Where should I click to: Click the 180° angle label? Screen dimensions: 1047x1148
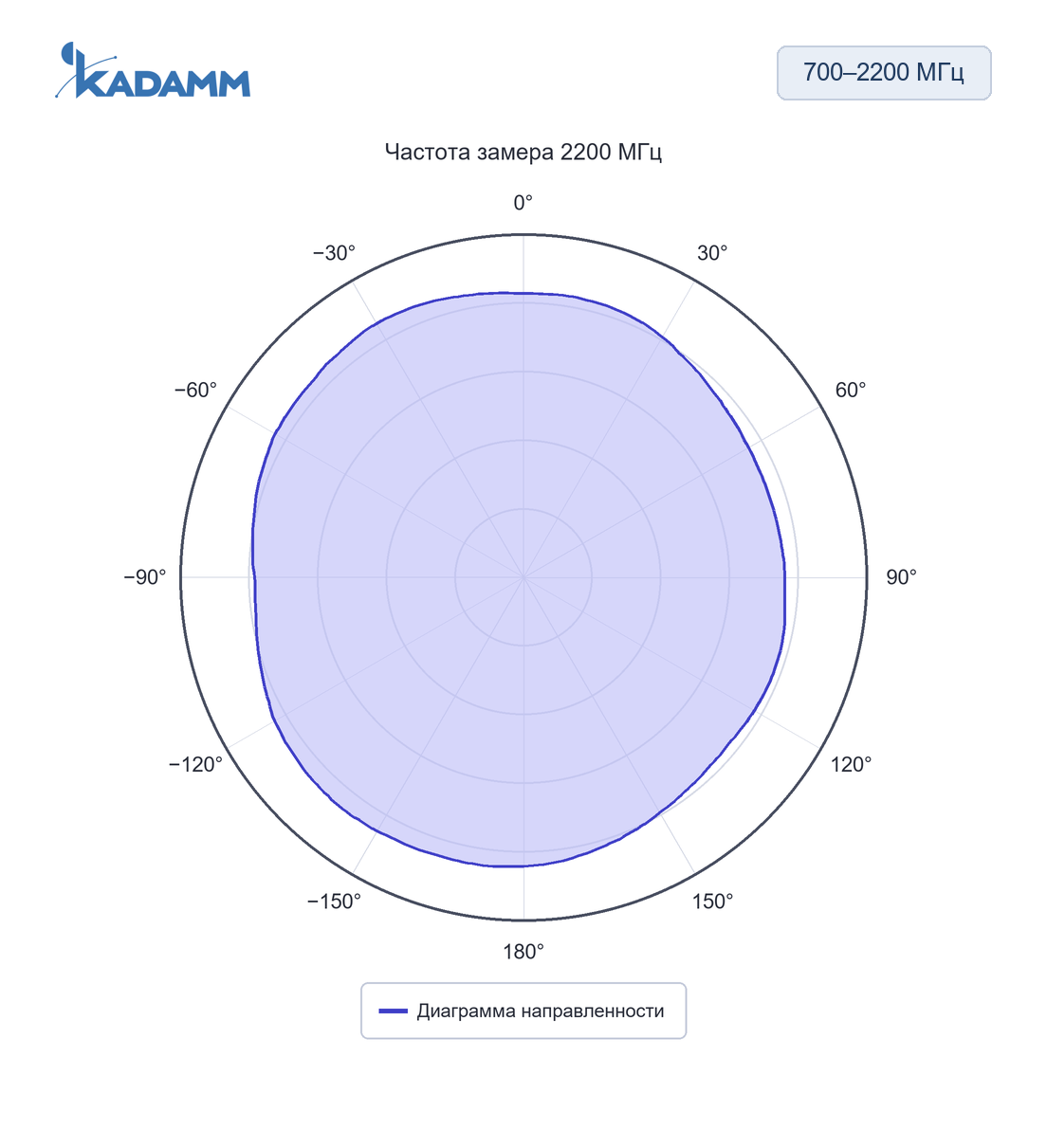point(523,952)
